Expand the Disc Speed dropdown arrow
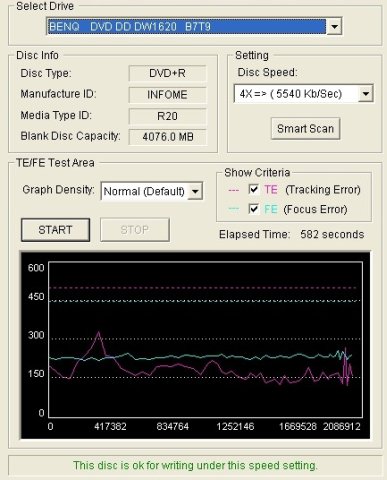Image resolution: width=387 pixels, height=480 pixels. (x=366, y=94)
